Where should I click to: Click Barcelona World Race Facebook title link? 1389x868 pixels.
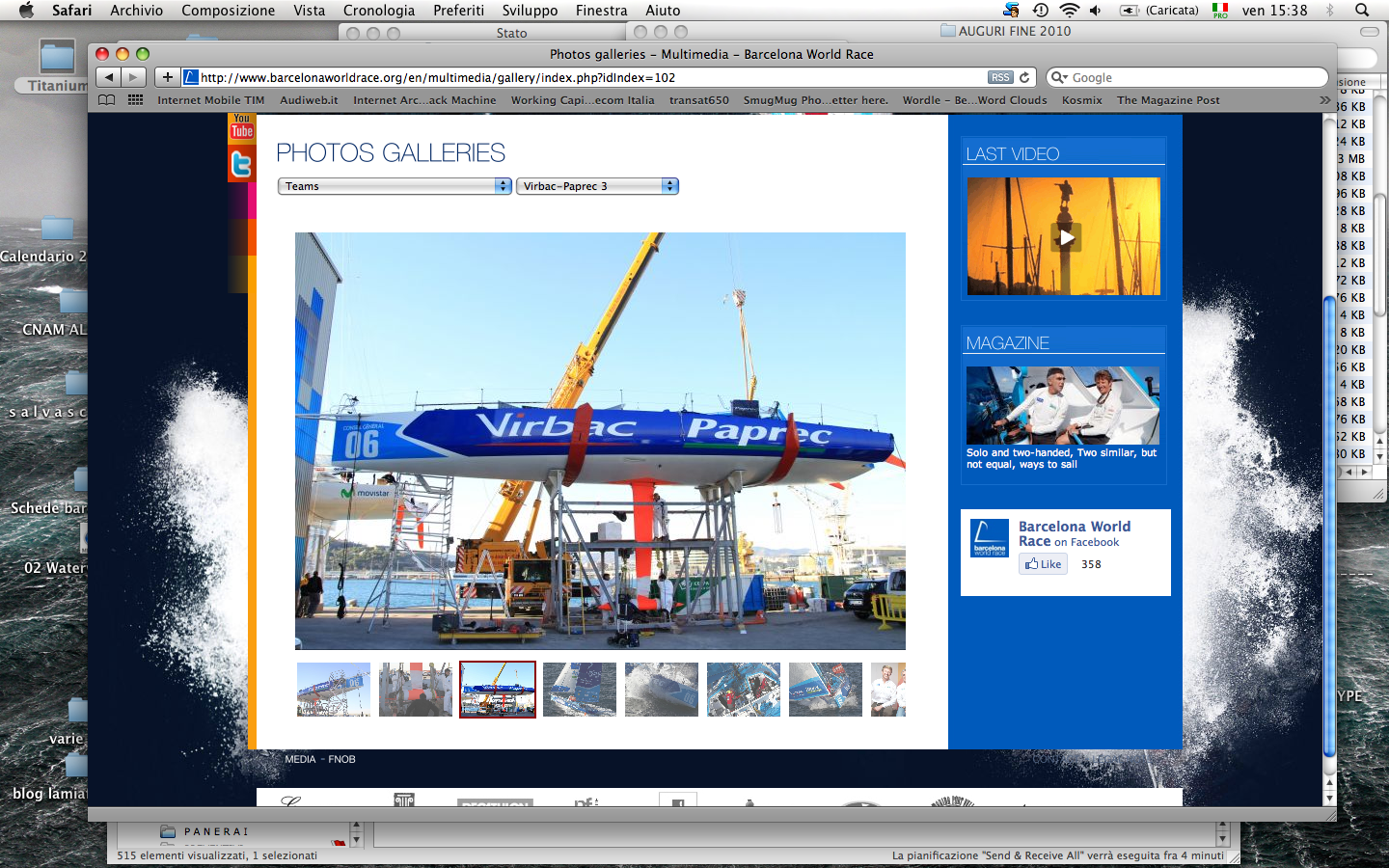(x=1075, y=533)
